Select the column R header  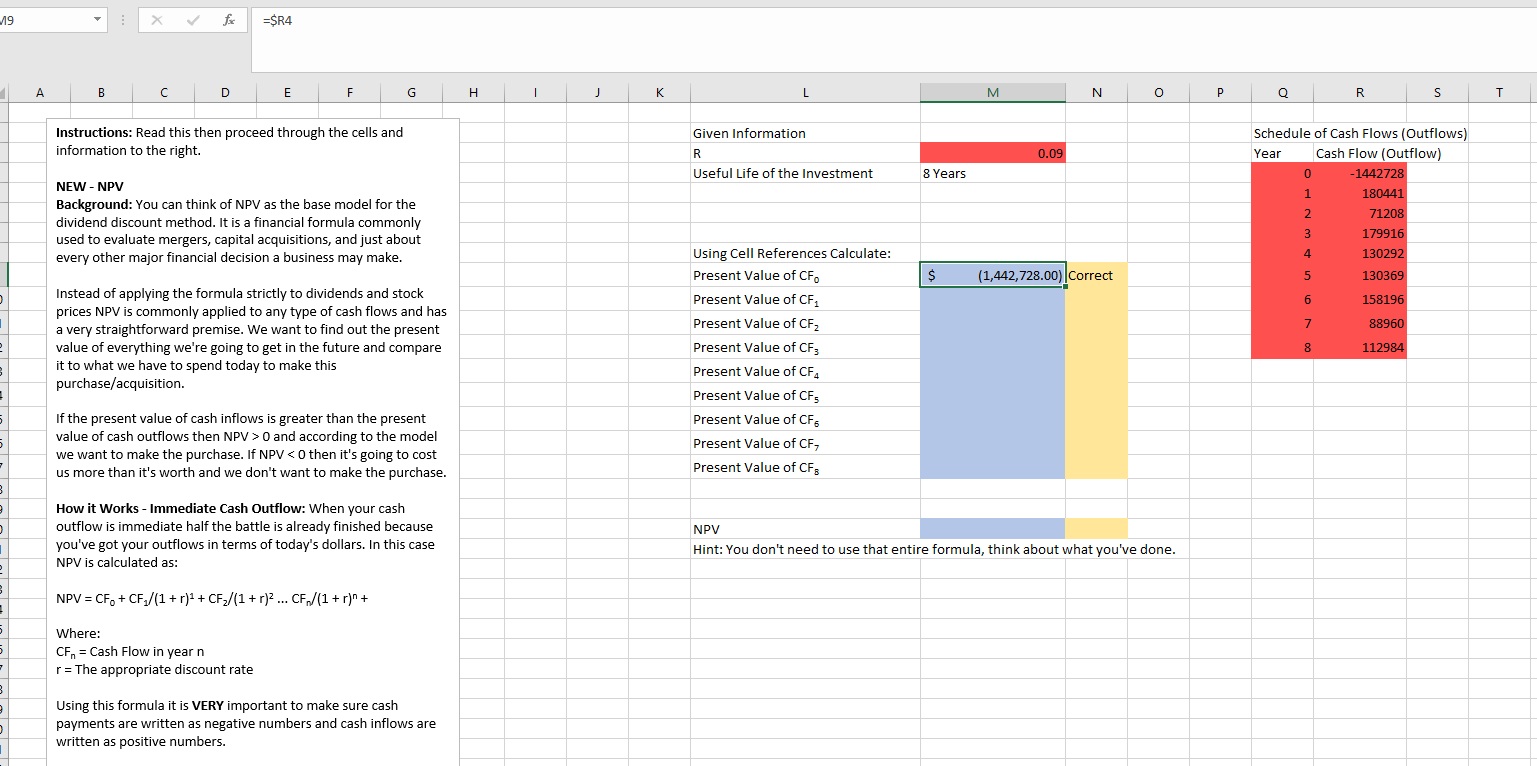(1360, 93)
